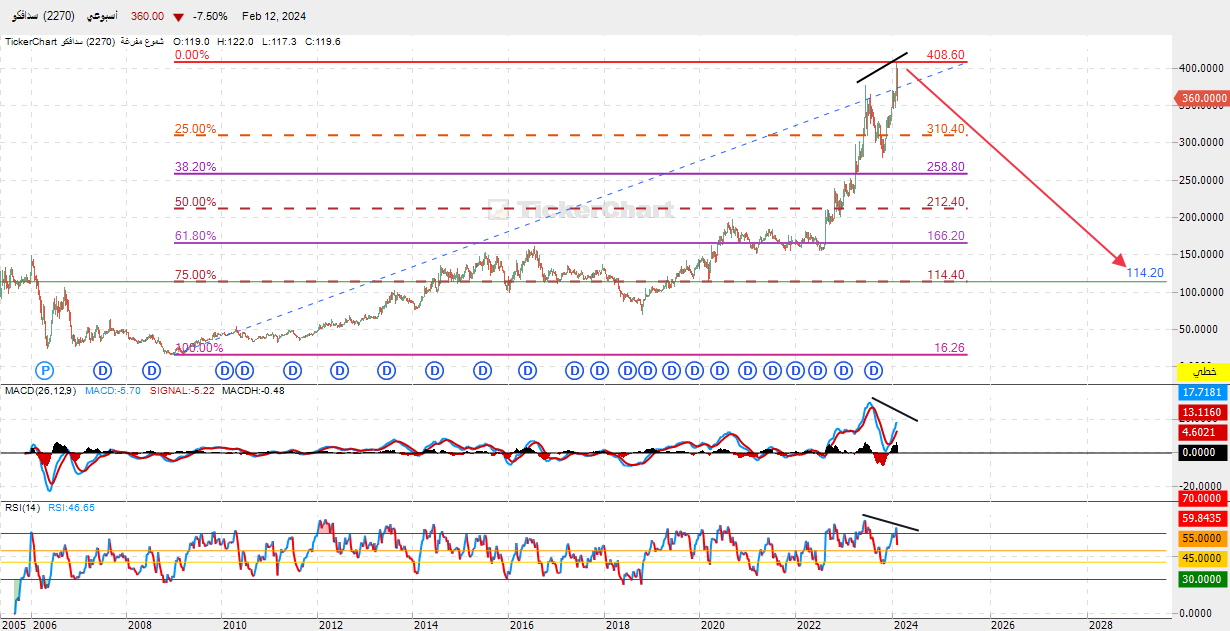Click the TickerChart watermark logo on chart
1230x631 pixels.
580,210
